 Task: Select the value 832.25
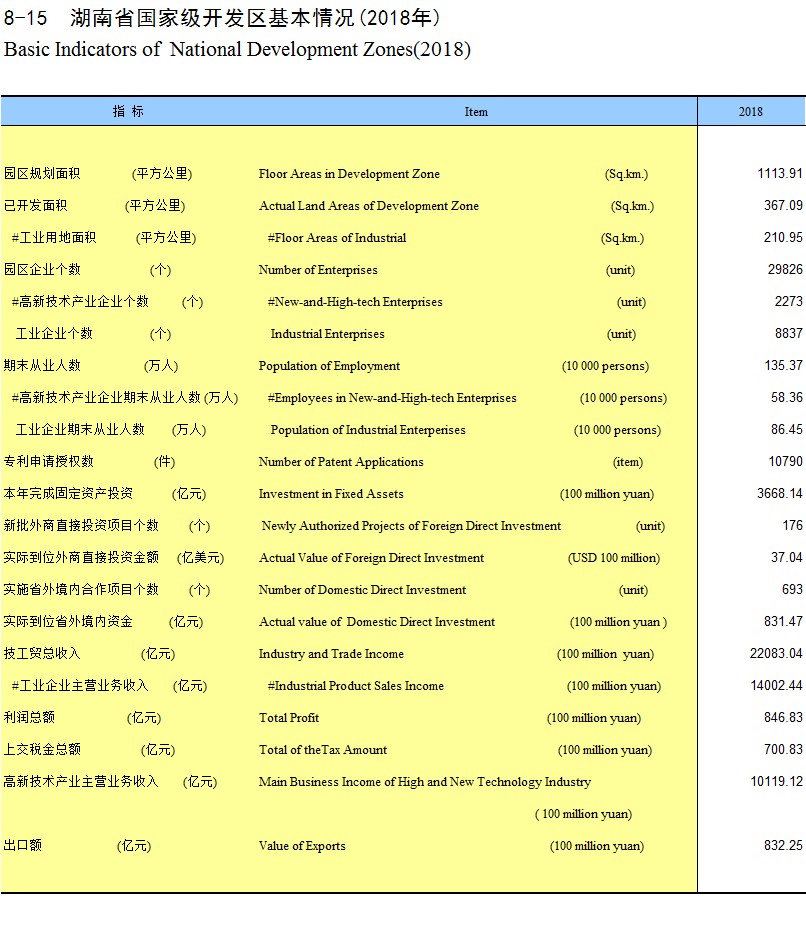click(x=784, y=845)
